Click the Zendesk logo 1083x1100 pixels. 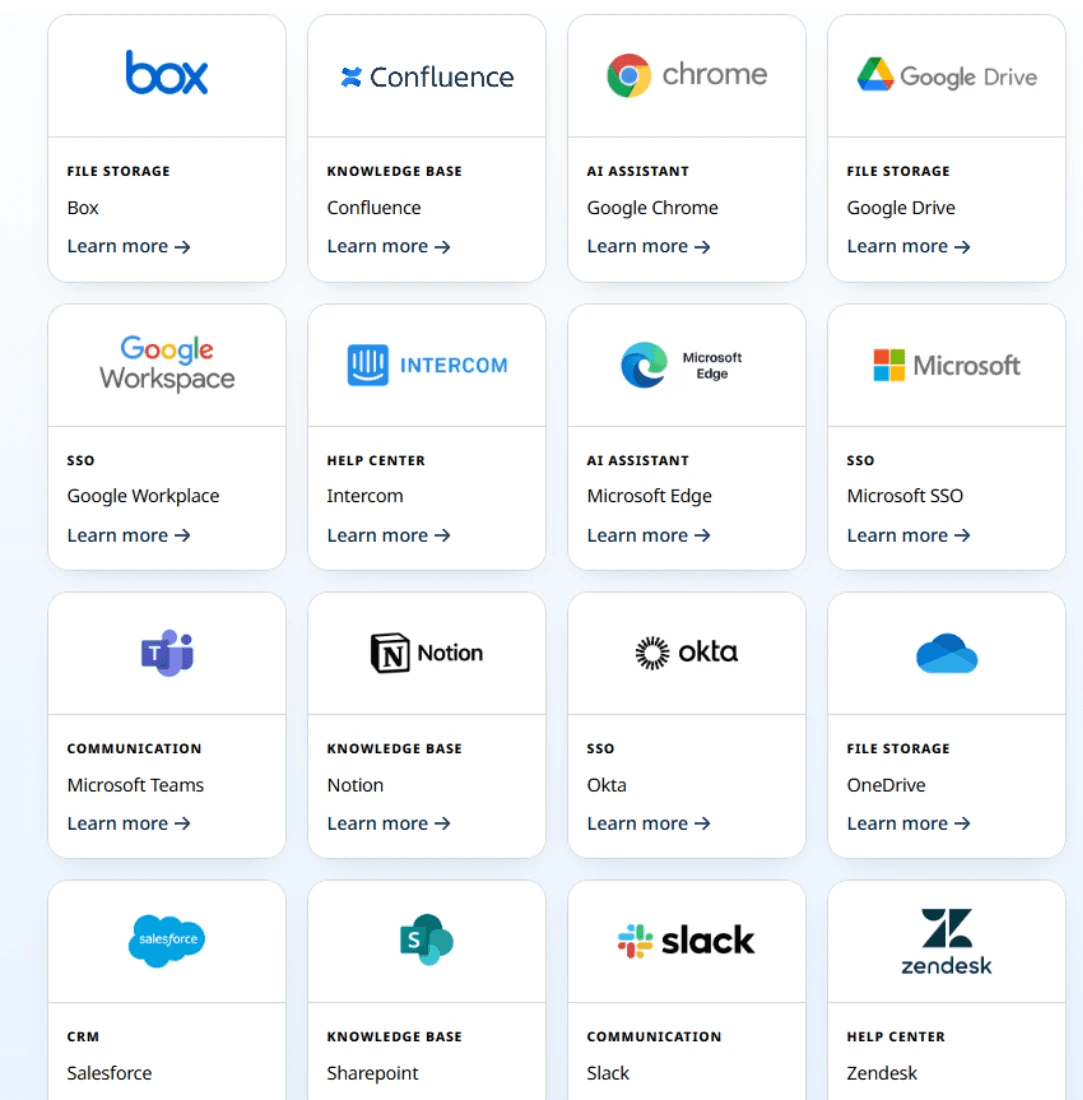pos(945,940)
